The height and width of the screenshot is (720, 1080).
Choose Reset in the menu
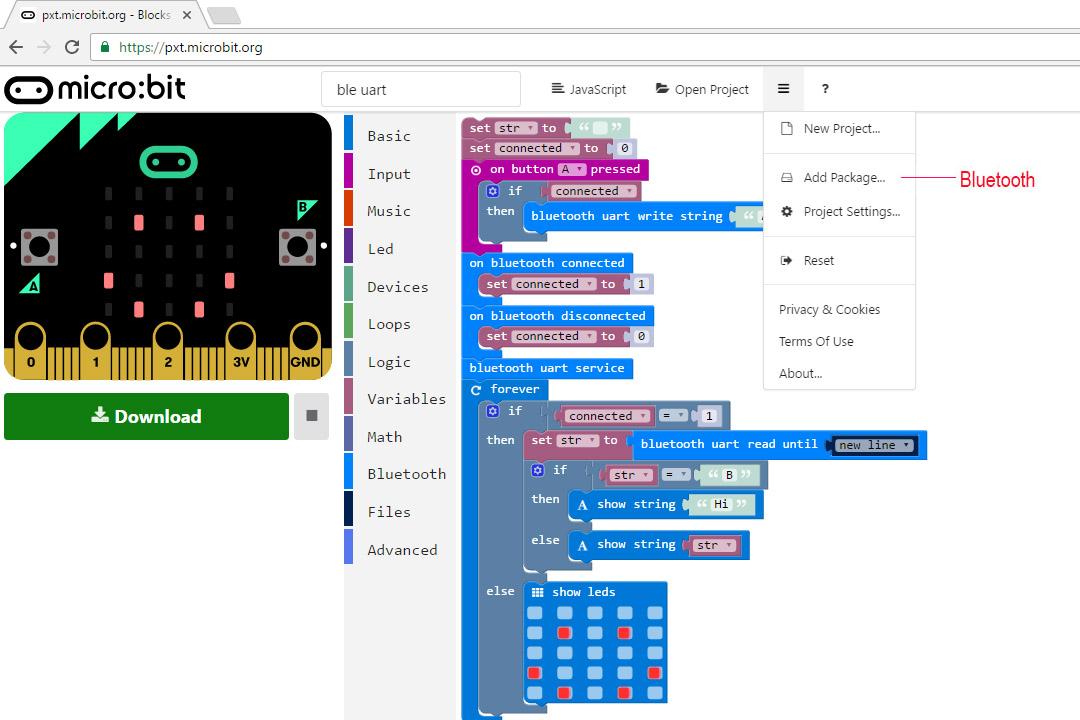pos(839,260)
